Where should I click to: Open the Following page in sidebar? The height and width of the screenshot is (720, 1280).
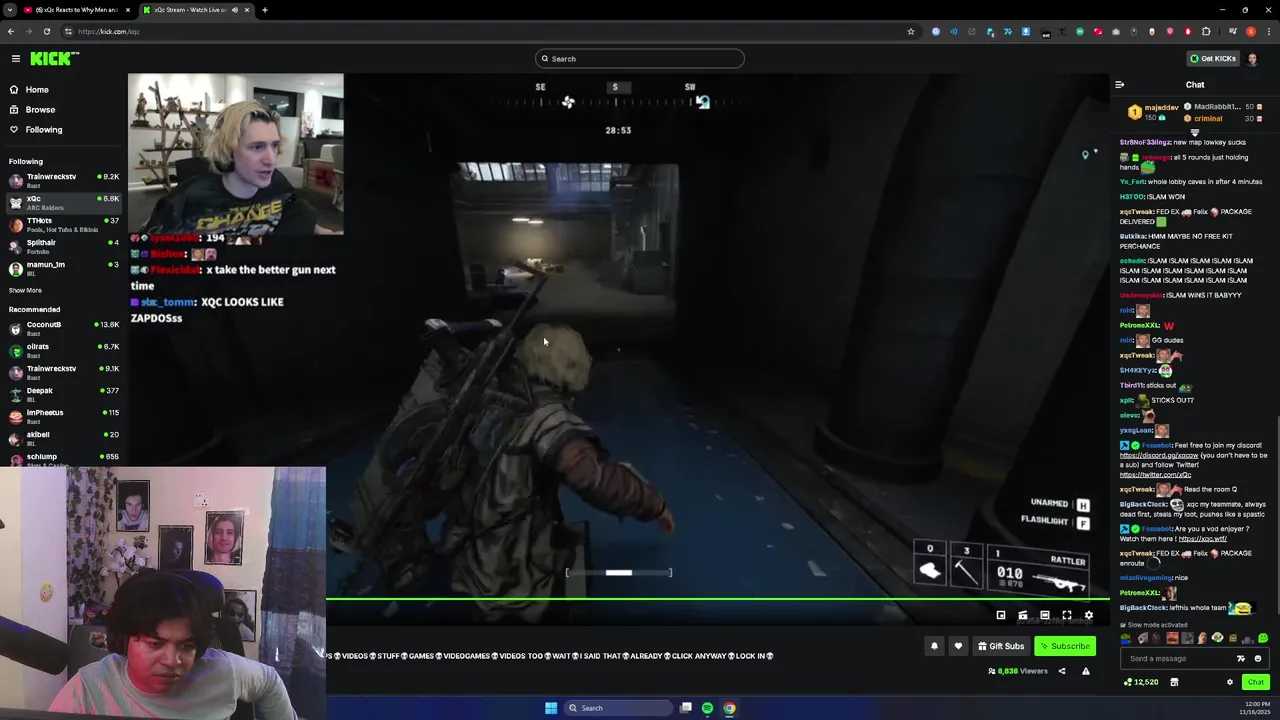pos(43,130)
